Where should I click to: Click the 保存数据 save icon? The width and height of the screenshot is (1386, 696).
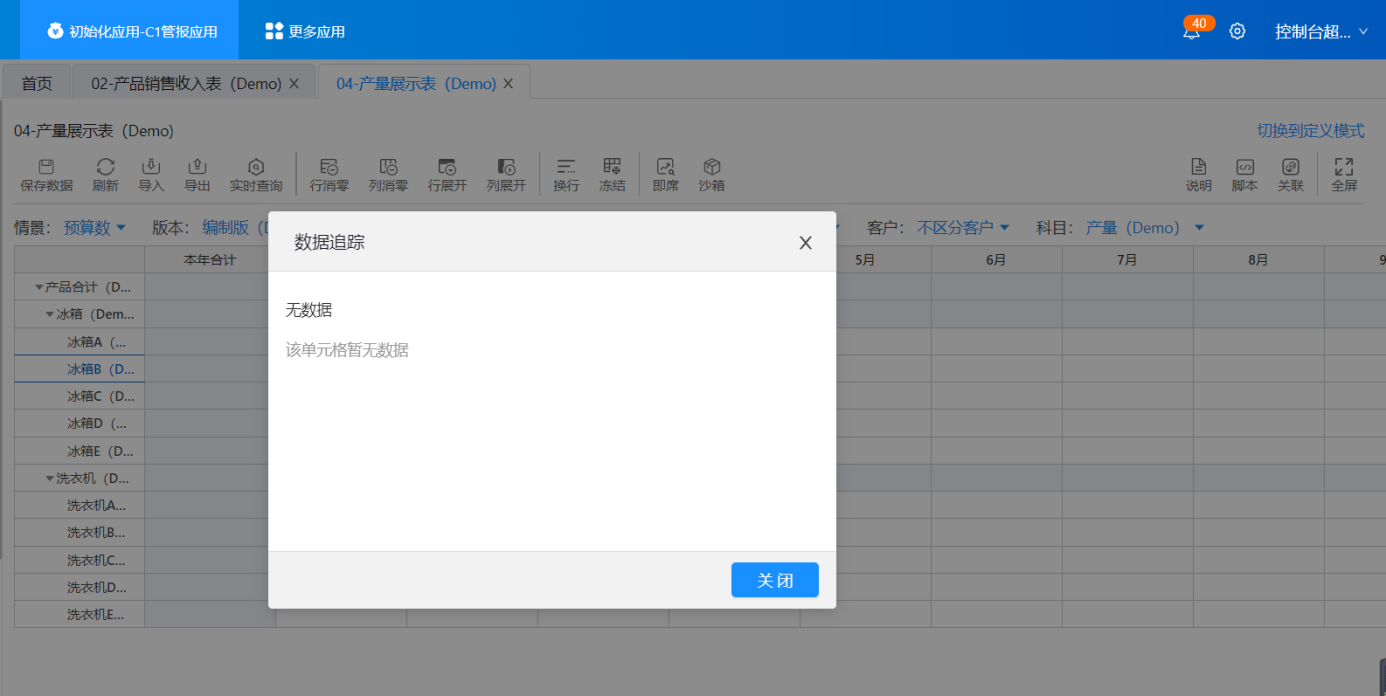[x=46, y=168]
